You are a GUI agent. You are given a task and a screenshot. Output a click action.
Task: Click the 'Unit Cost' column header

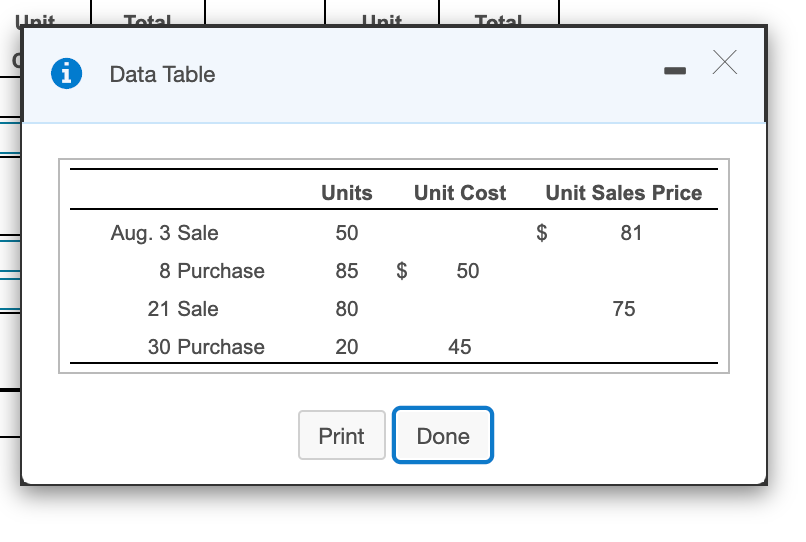click(x=460, y=193)
